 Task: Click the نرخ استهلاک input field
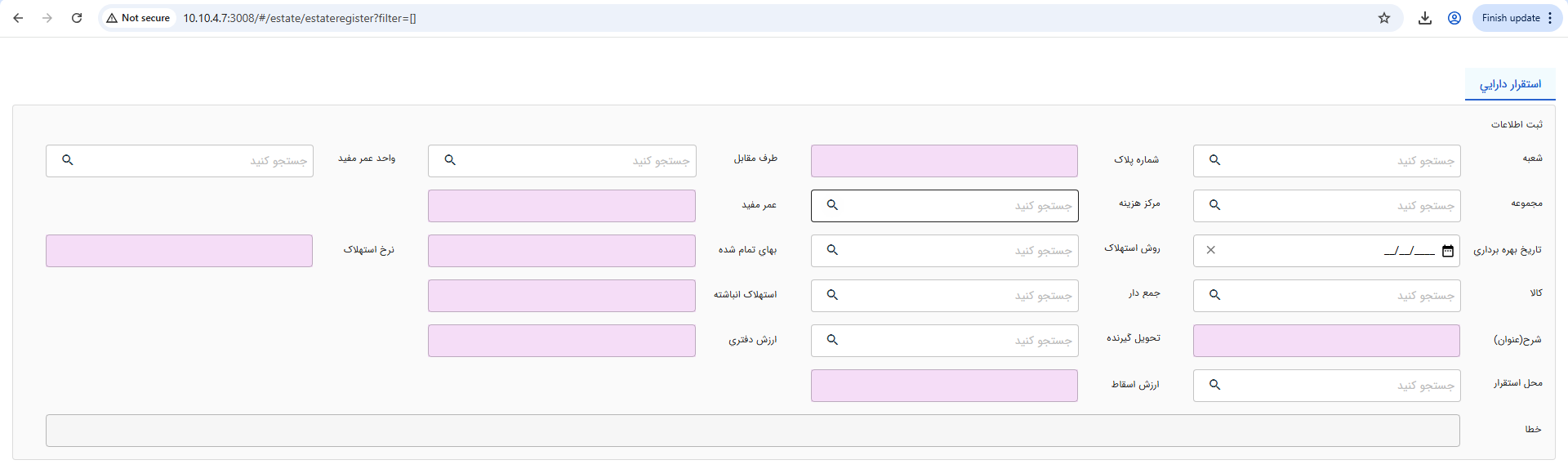click(x=179, y=251)
